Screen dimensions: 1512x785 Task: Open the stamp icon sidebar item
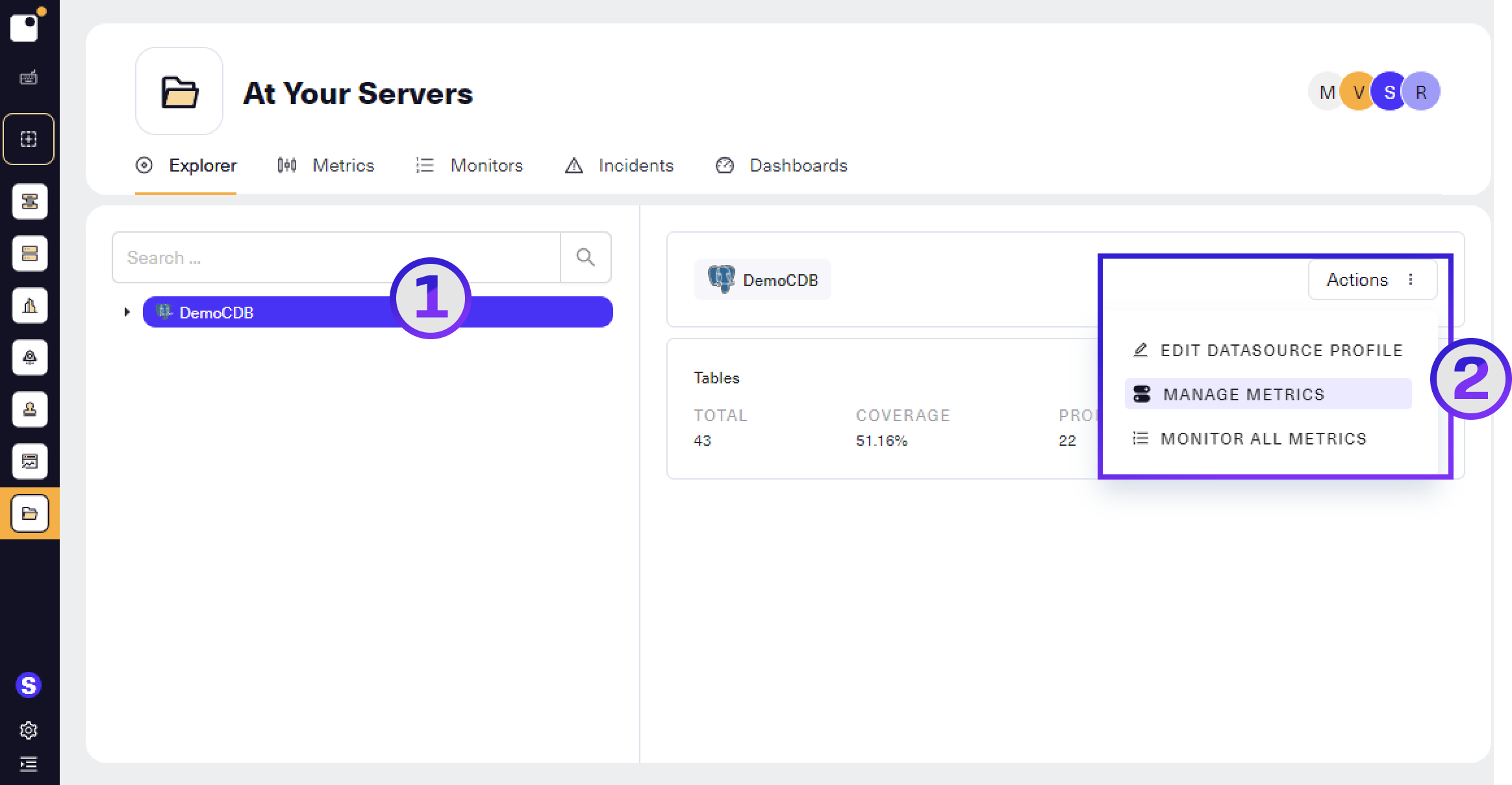tap(29, 409)
